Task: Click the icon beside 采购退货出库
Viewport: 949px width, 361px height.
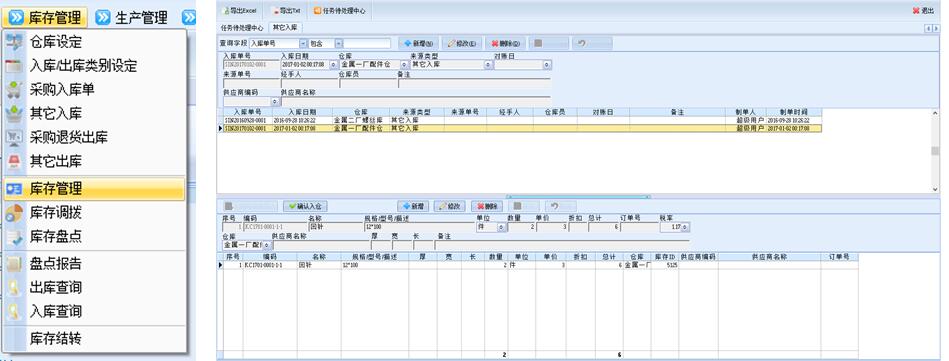Action: (14, 137)
